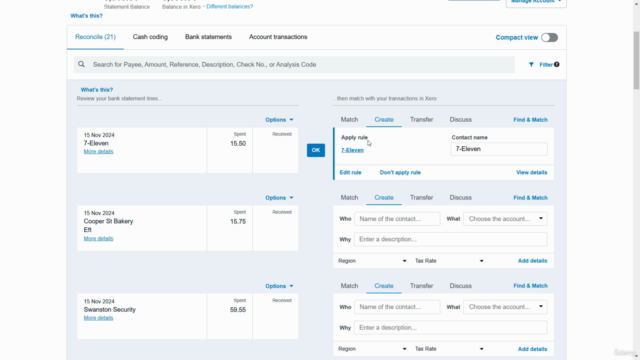Open What account dropdown for Cooper St Bakery

coord(505,219)
